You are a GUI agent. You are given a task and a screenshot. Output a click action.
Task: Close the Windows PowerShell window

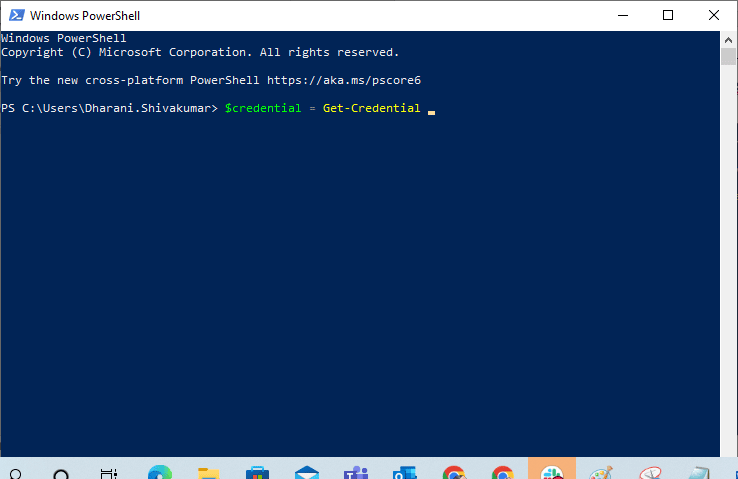(x=714, y=16)
